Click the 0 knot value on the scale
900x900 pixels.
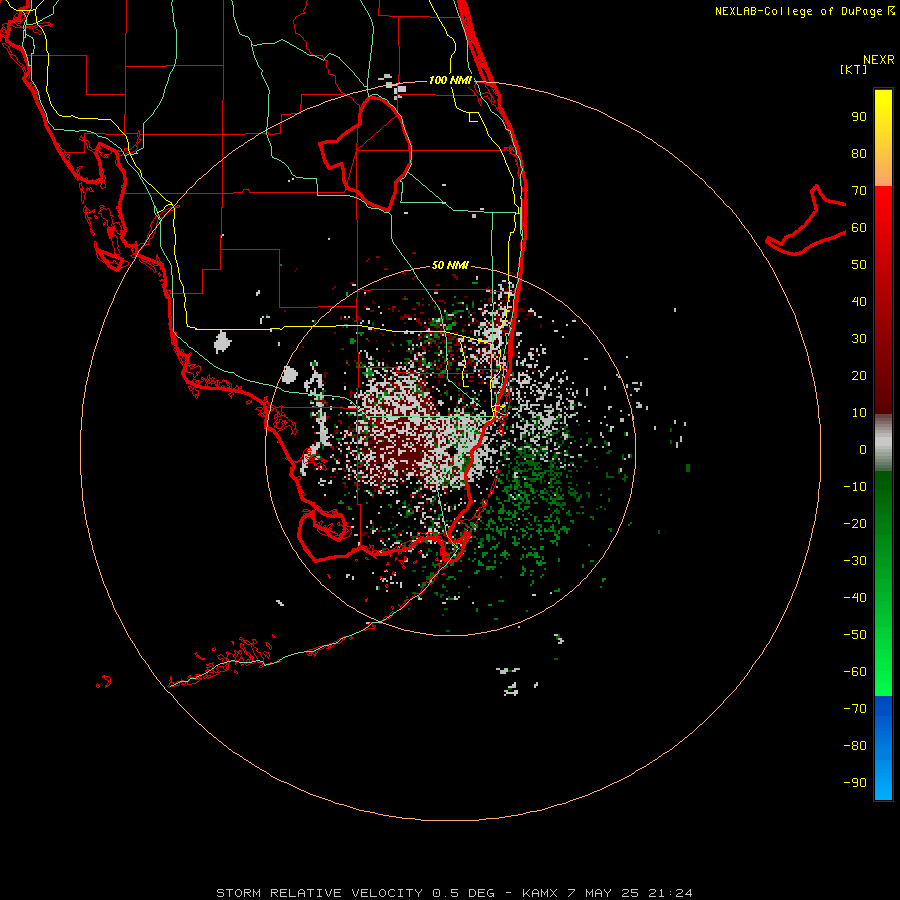863,449
